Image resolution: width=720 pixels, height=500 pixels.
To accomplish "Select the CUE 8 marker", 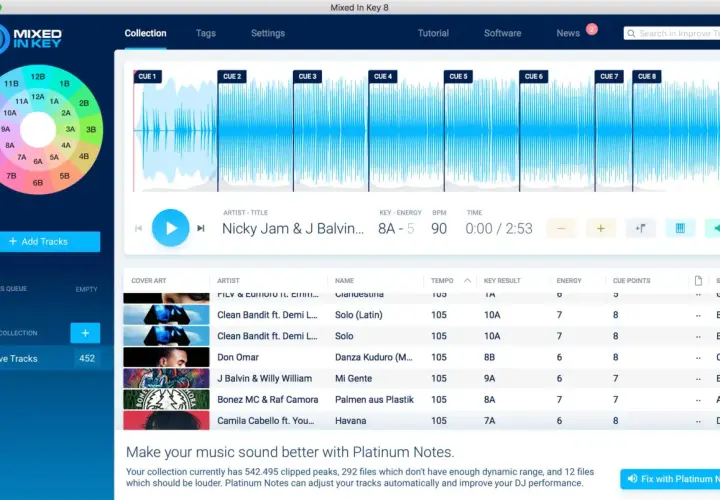I will (647, 76).
